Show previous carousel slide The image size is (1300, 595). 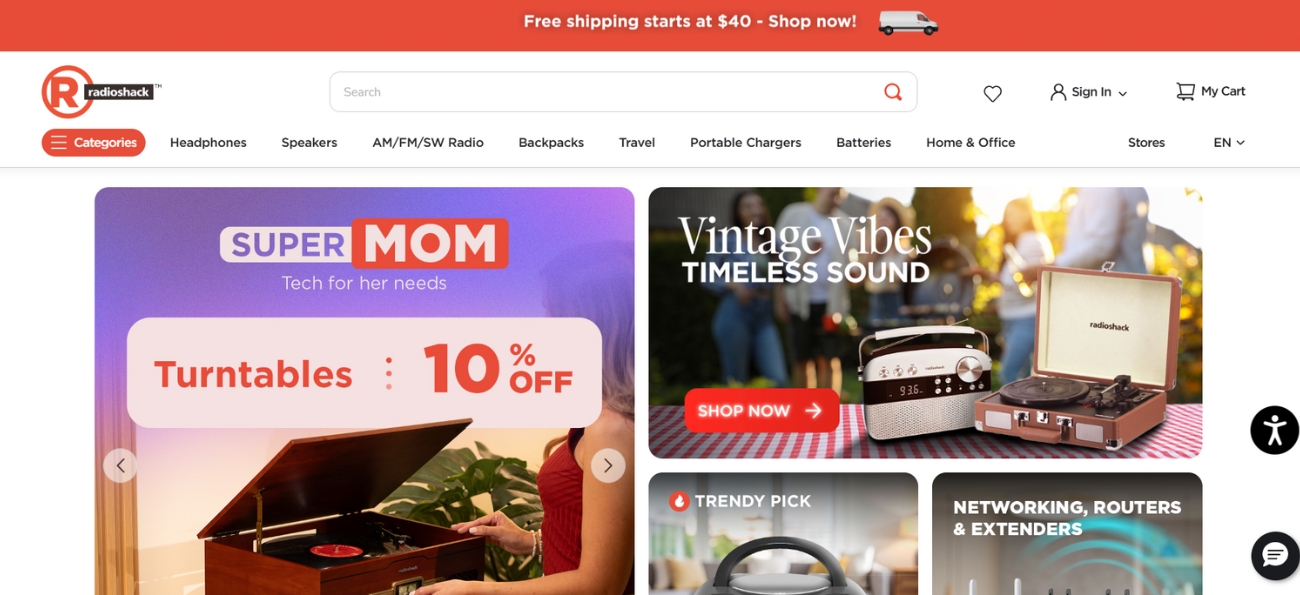point(120,465)
